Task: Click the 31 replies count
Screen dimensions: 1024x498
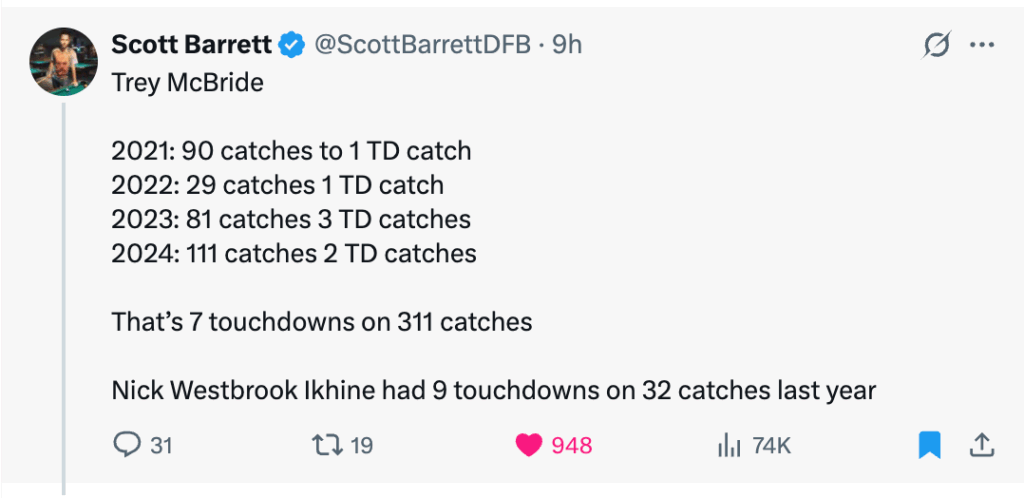Action: (160, 446)
